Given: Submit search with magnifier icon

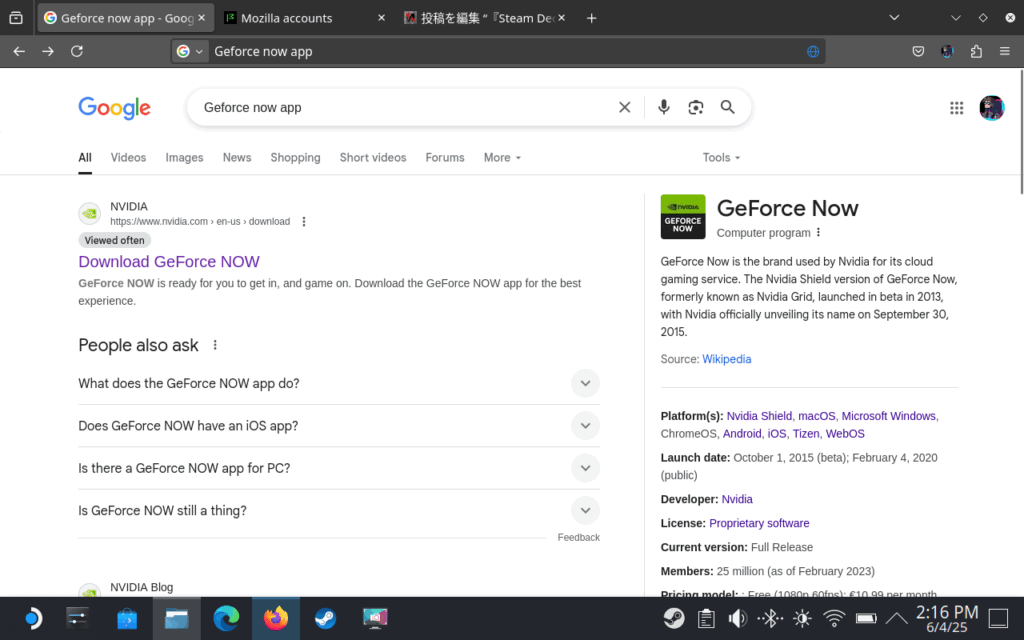Looking at the screenshot, I should 728,107.
